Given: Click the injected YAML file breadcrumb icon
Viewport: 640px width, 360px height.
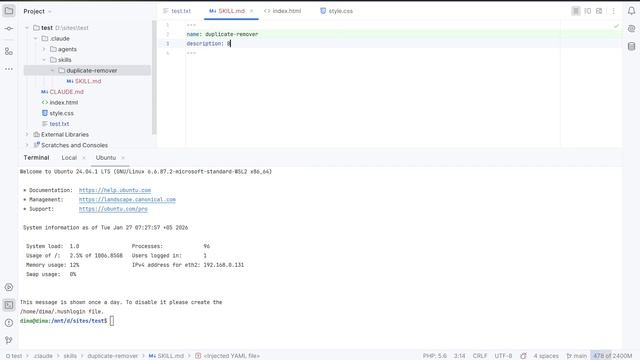Looking at the screenshot, I should point(198,356).
